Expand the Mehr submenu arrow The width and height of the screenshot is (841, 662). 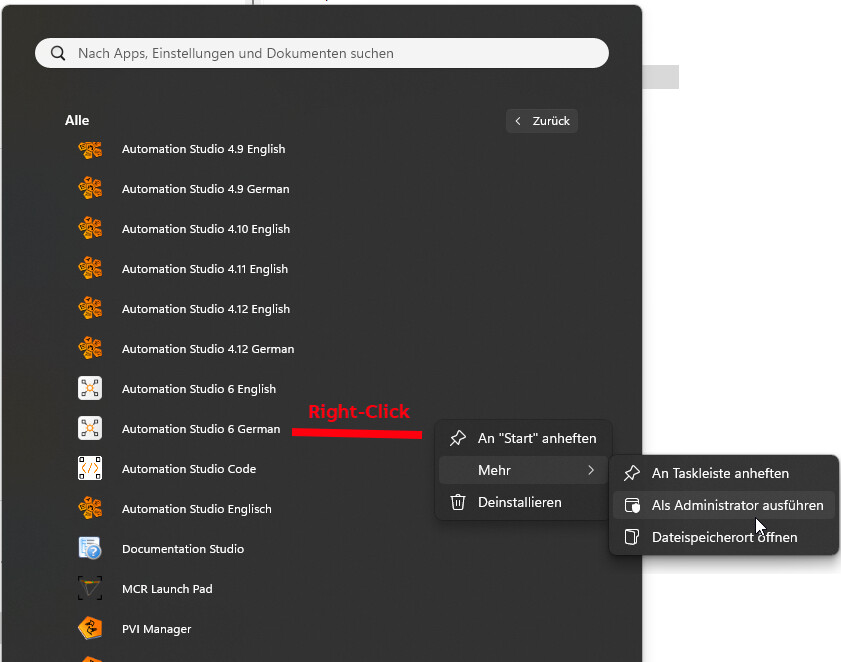591,470
